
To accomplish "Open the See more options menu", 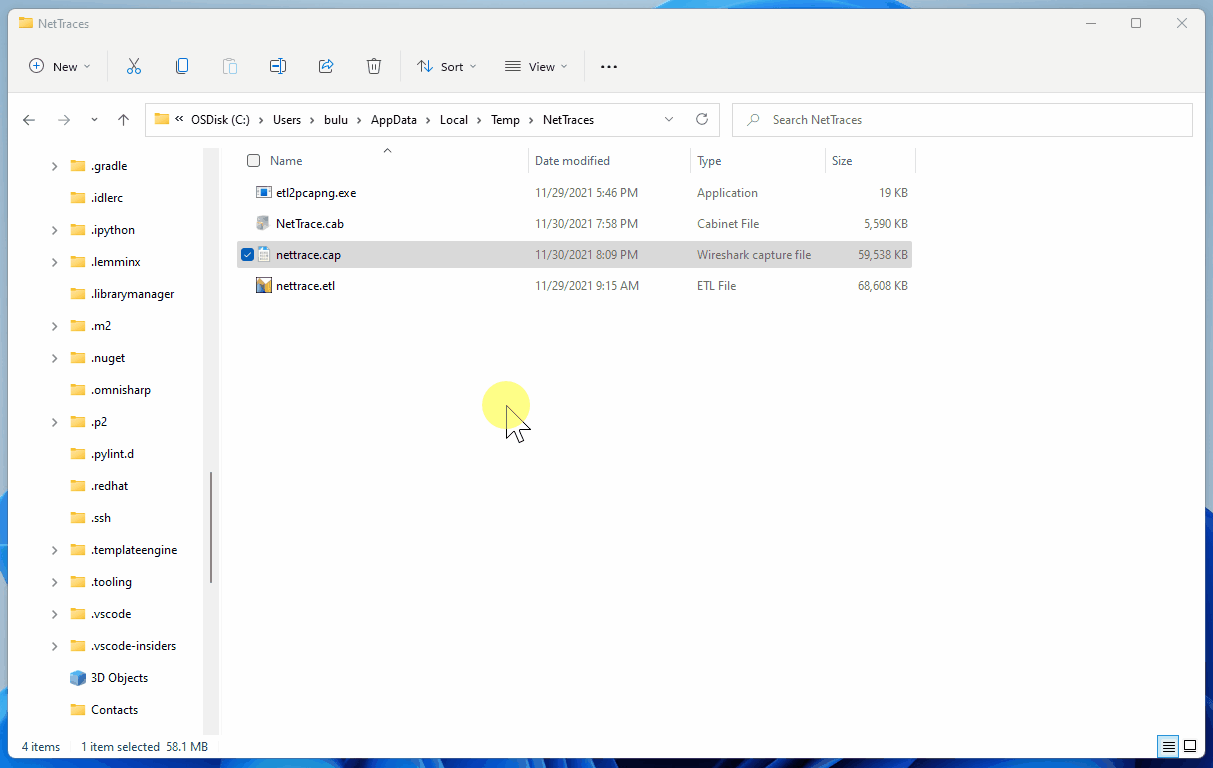I will pos(609,66).
